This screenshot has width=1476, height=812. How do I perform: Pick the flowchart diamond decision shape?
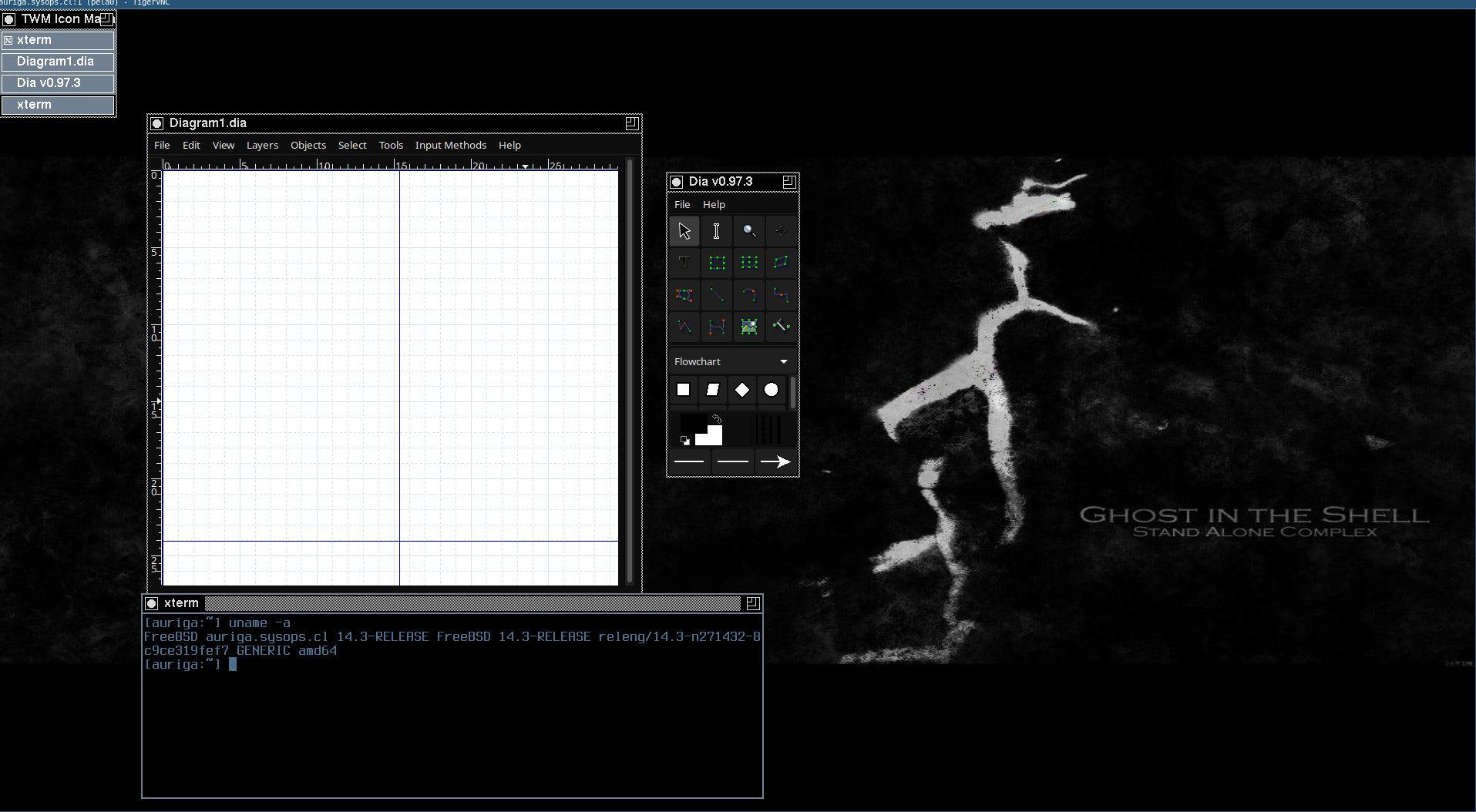741,390
